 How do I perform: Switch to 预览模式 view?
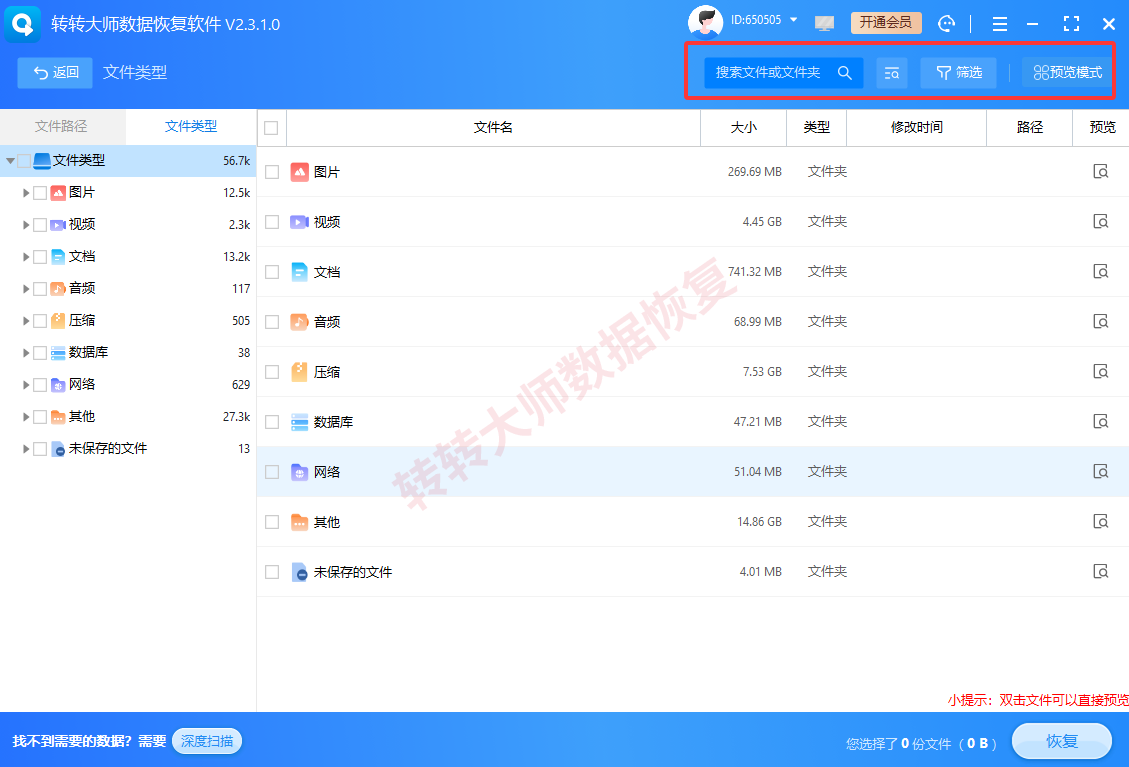1068,73
